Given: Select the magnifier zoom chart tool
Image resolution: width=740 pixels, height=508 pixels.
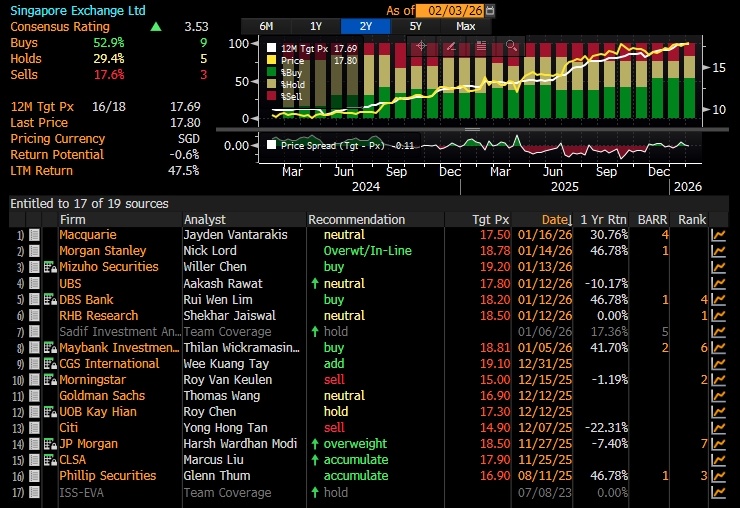Looking at the screenshot, I should point(511,46).
